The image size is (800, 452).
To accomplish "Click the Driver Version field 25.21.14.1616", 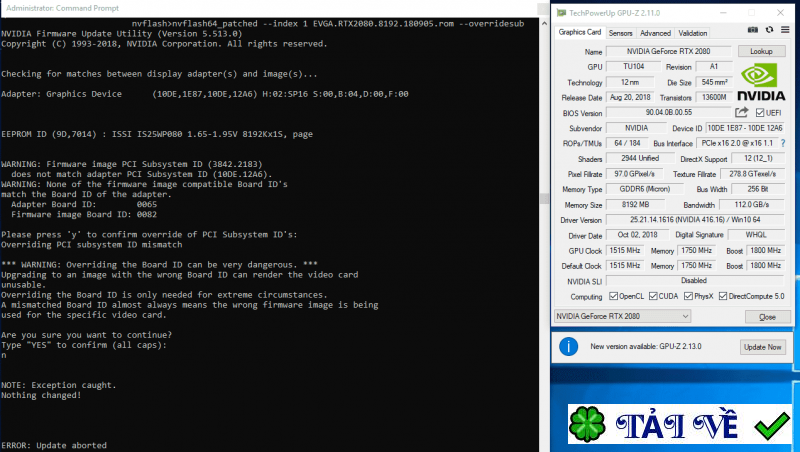I will click(695, 220).
